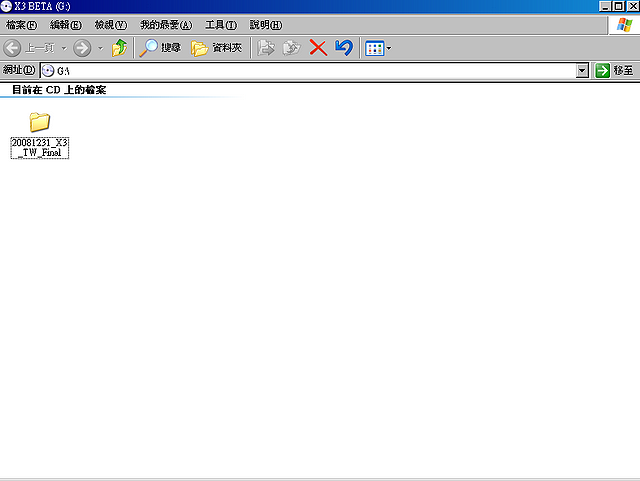Open the Back history dropdown arrow

[x=64, y=48]
